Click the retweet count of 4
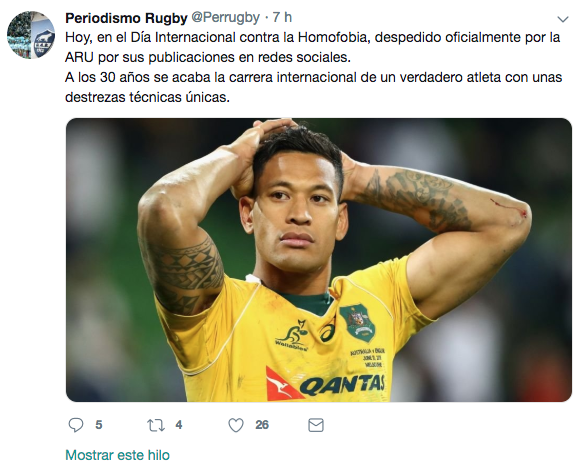This screenshot has height=472, width=583. tap(179, 425)
